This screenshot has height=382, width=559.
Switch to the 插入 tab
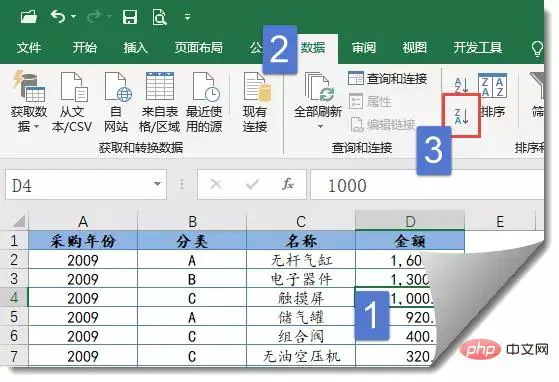point(135,47)
